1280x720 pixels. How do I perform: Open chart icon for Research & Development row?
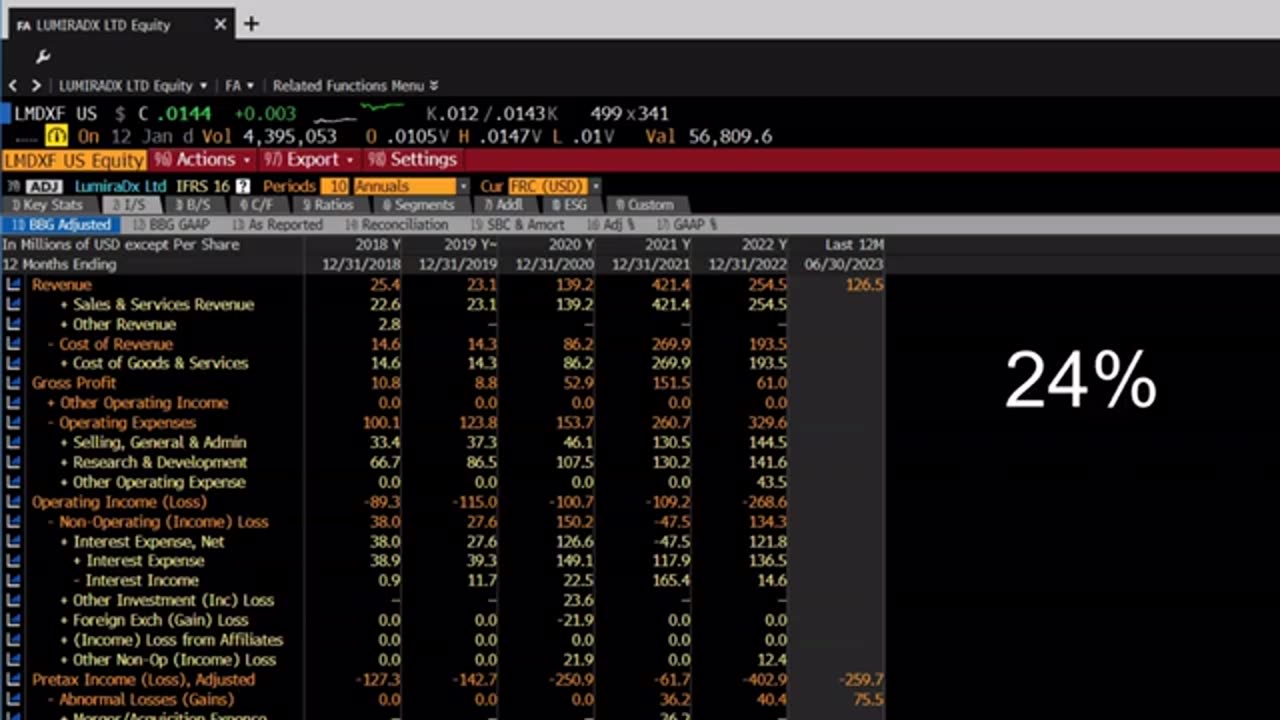(13, 462)
